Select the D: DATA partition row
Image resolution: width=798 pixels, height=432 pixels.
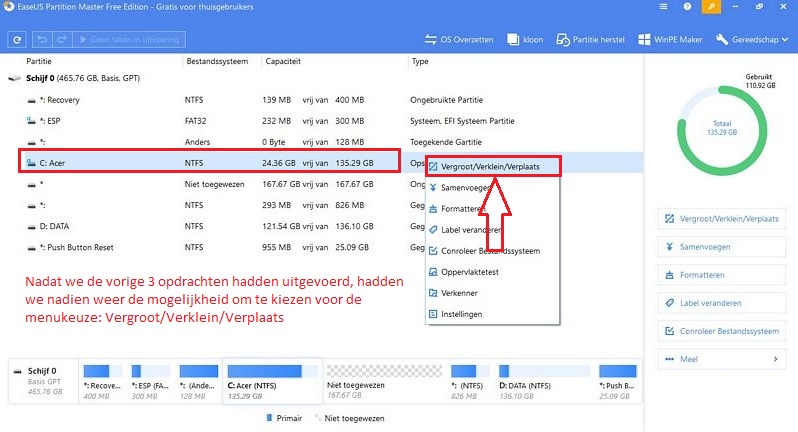click(x=323, y=226)
